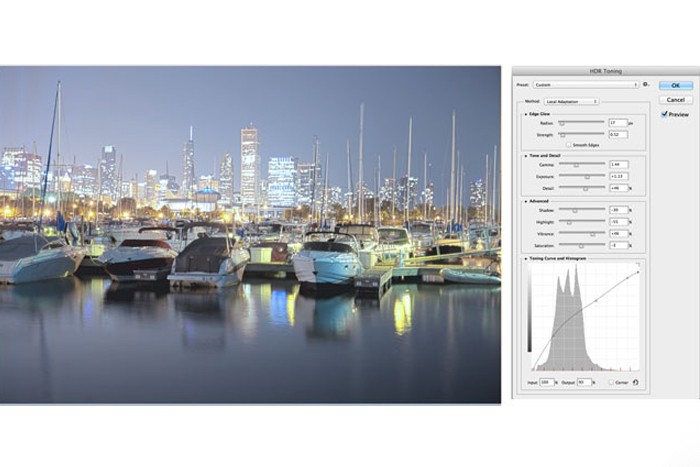Click the Saturation slider track
This screenshot has height=467, width=700.
click(x=581, y=244)
